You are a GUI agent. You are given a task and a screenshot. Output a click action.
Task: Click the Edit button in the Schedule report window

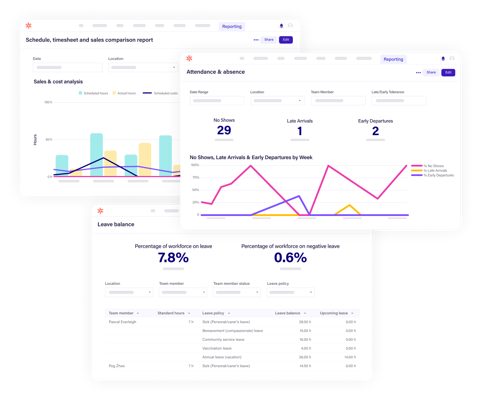click(x=286, y=40)
